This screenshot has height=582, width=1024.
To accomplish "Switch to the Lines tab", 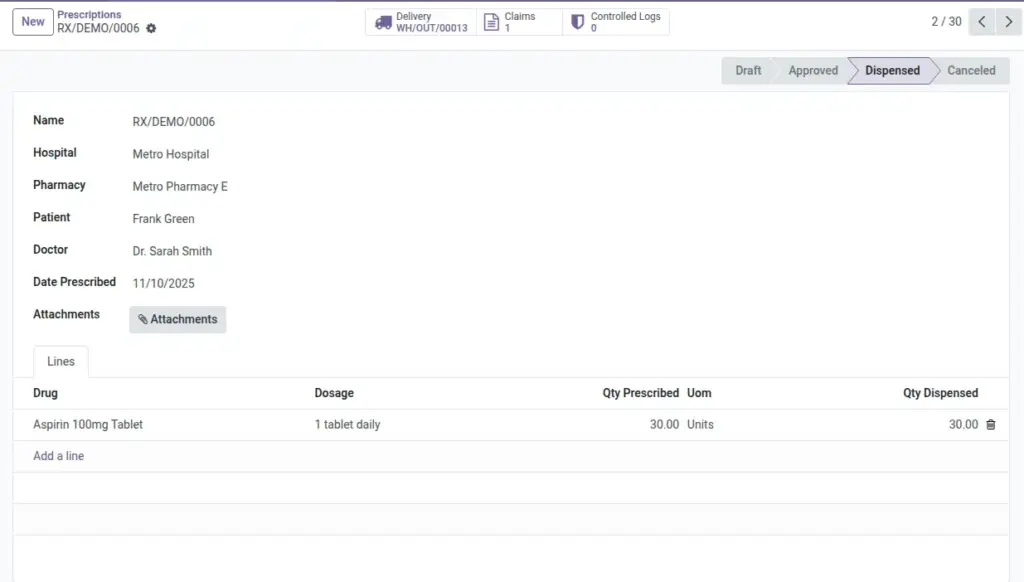I will 61,361.
